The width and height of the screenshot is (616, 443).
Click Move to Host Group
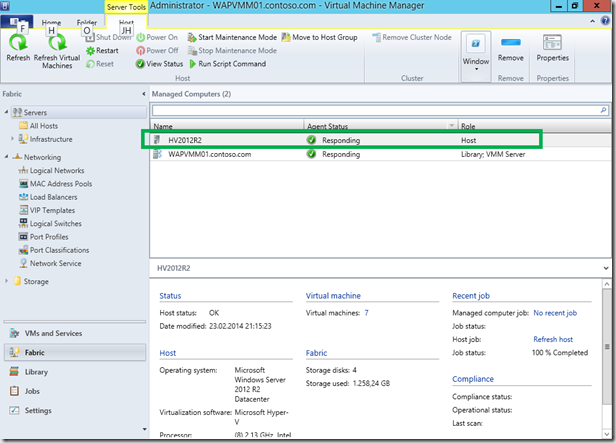pos(319,37)
